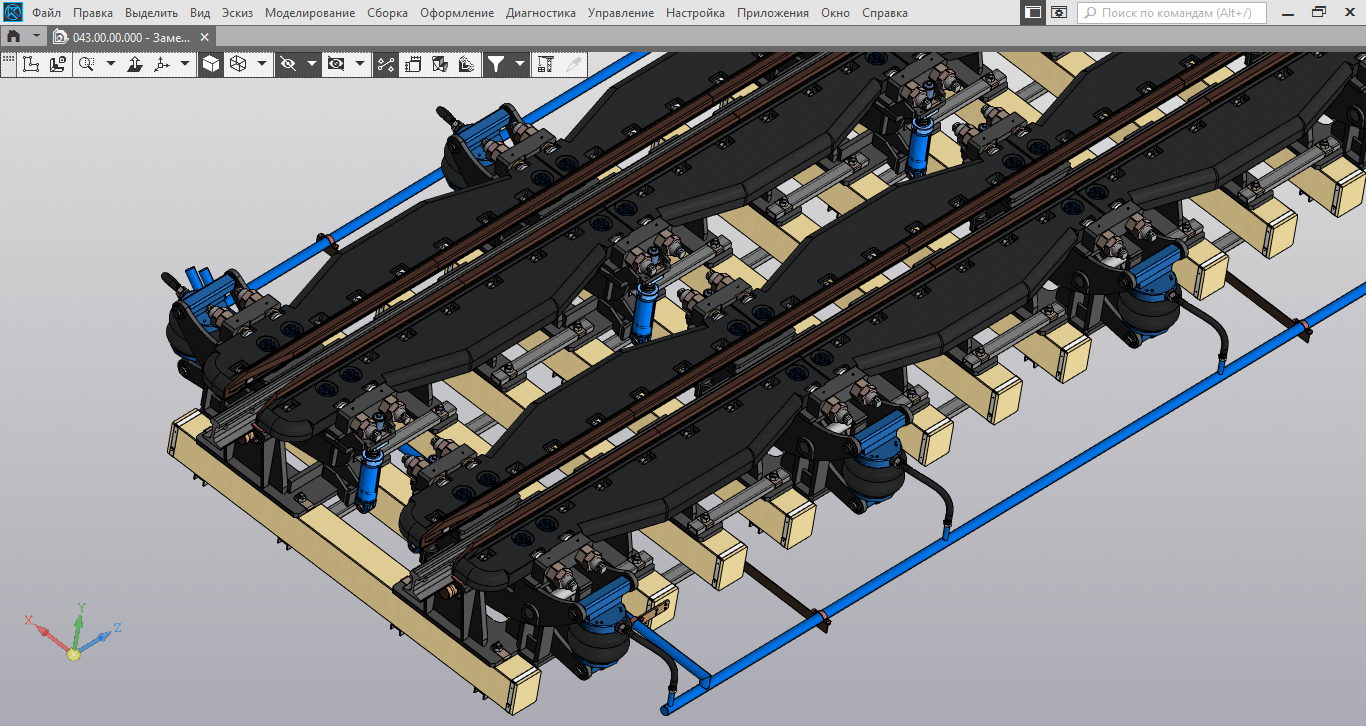Open the selection filter funnel tool
Viewport: 1366px width, 726px height.
[495, 64]
